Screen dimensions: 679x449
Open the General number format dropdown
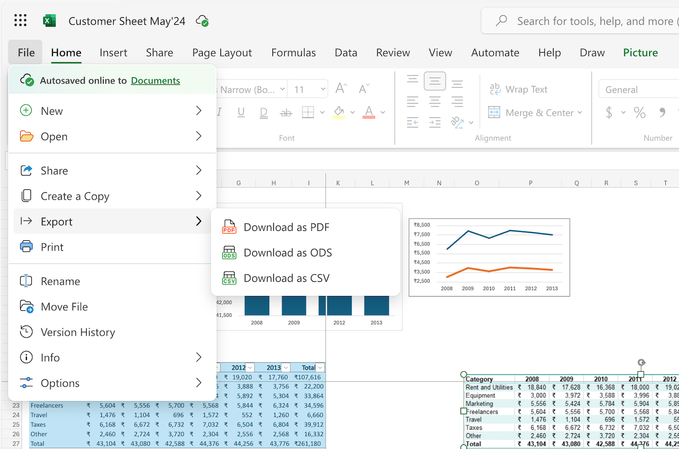[x=638, y=89]
